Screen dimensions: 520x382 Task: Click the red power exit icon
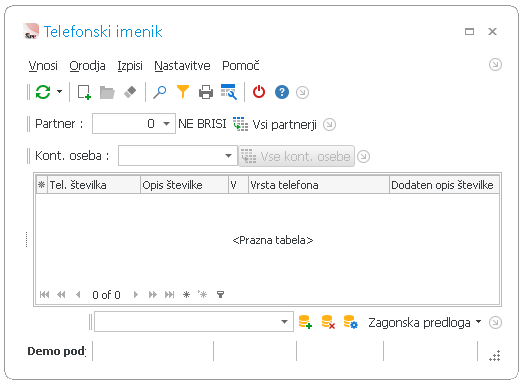259,92
